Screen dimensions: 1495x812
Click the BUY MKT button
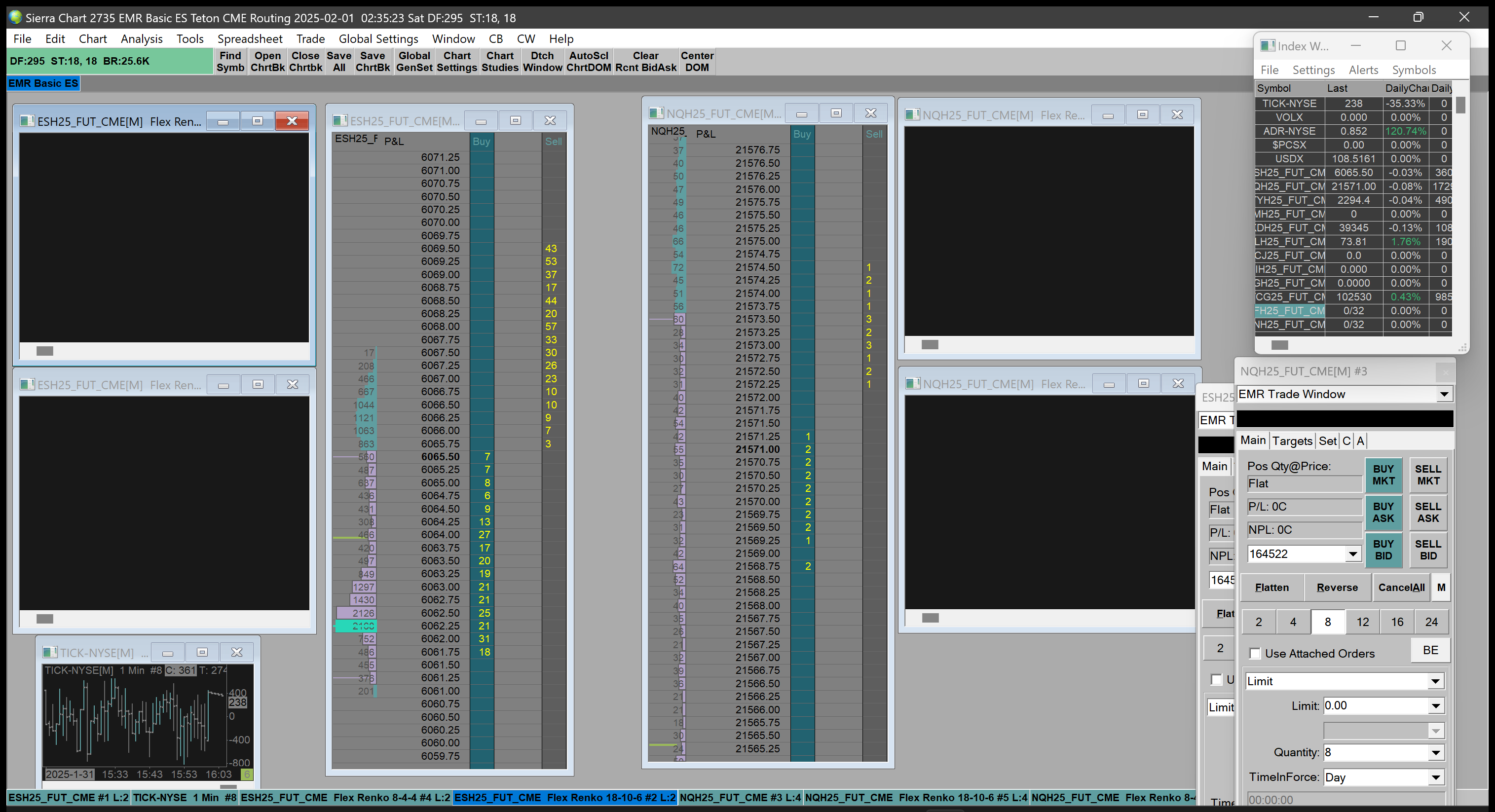click(x=1383, y=476)
